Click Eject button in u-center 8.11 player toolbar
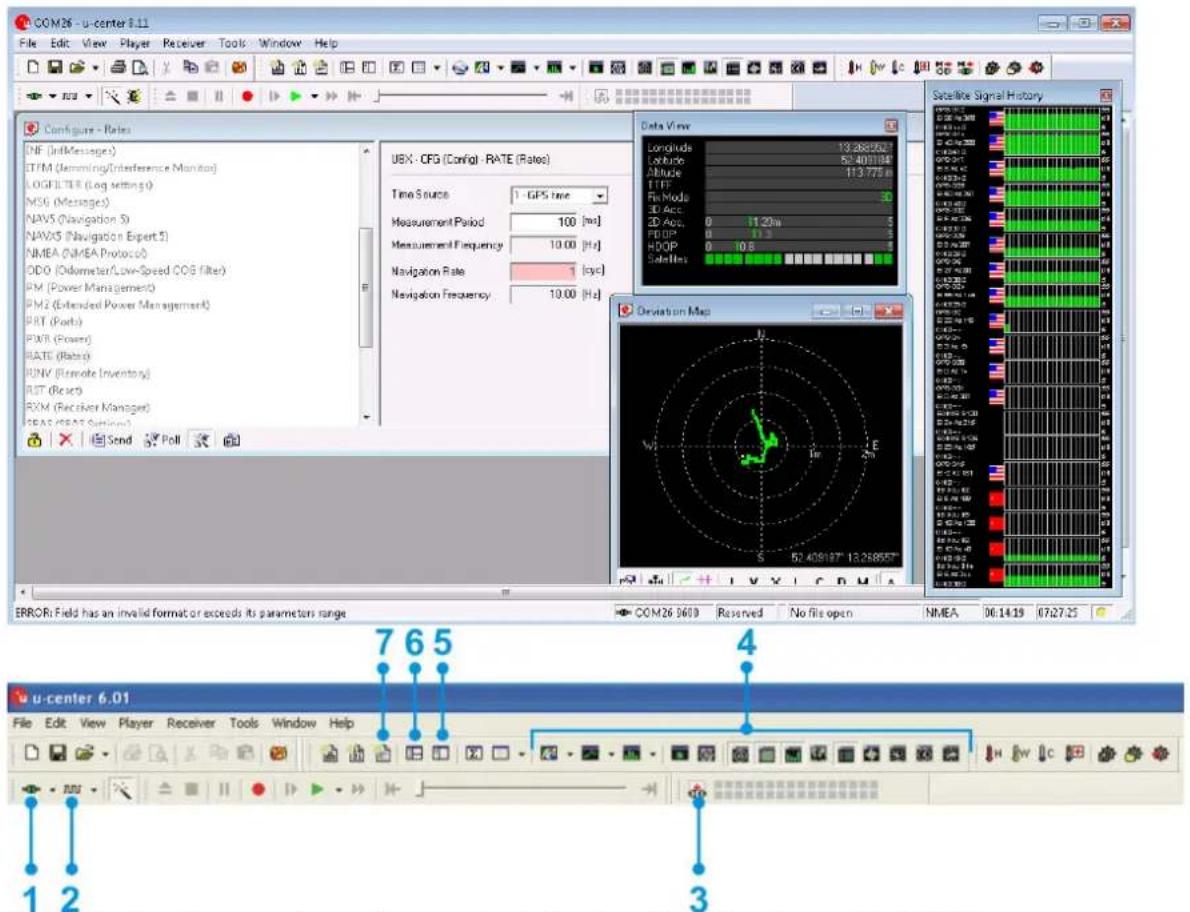1190x912 pixels. pyautogui.click(x=170, y=96)
